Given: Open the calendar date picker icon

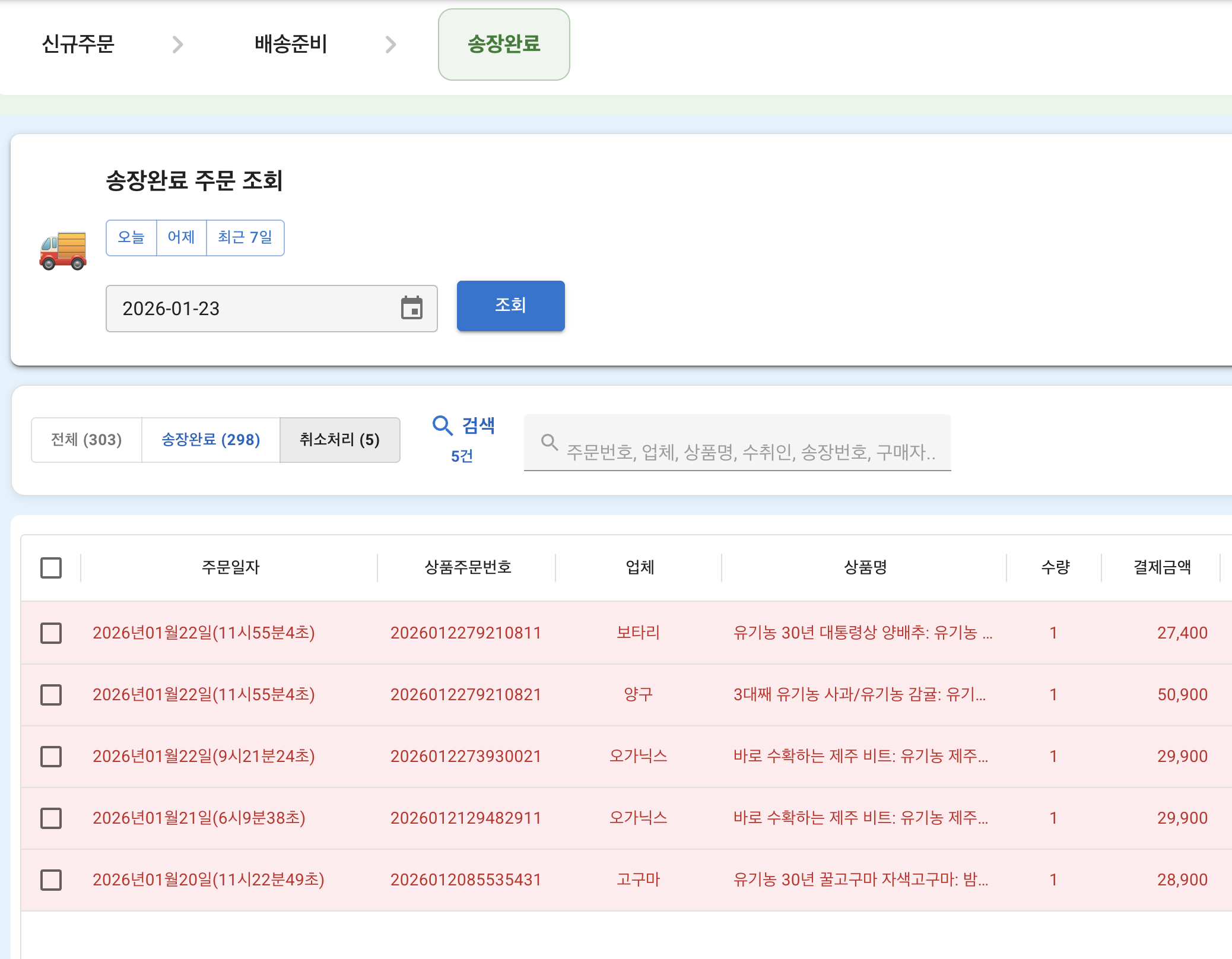Looking at the screenshot, I should (x=411, y=308).
